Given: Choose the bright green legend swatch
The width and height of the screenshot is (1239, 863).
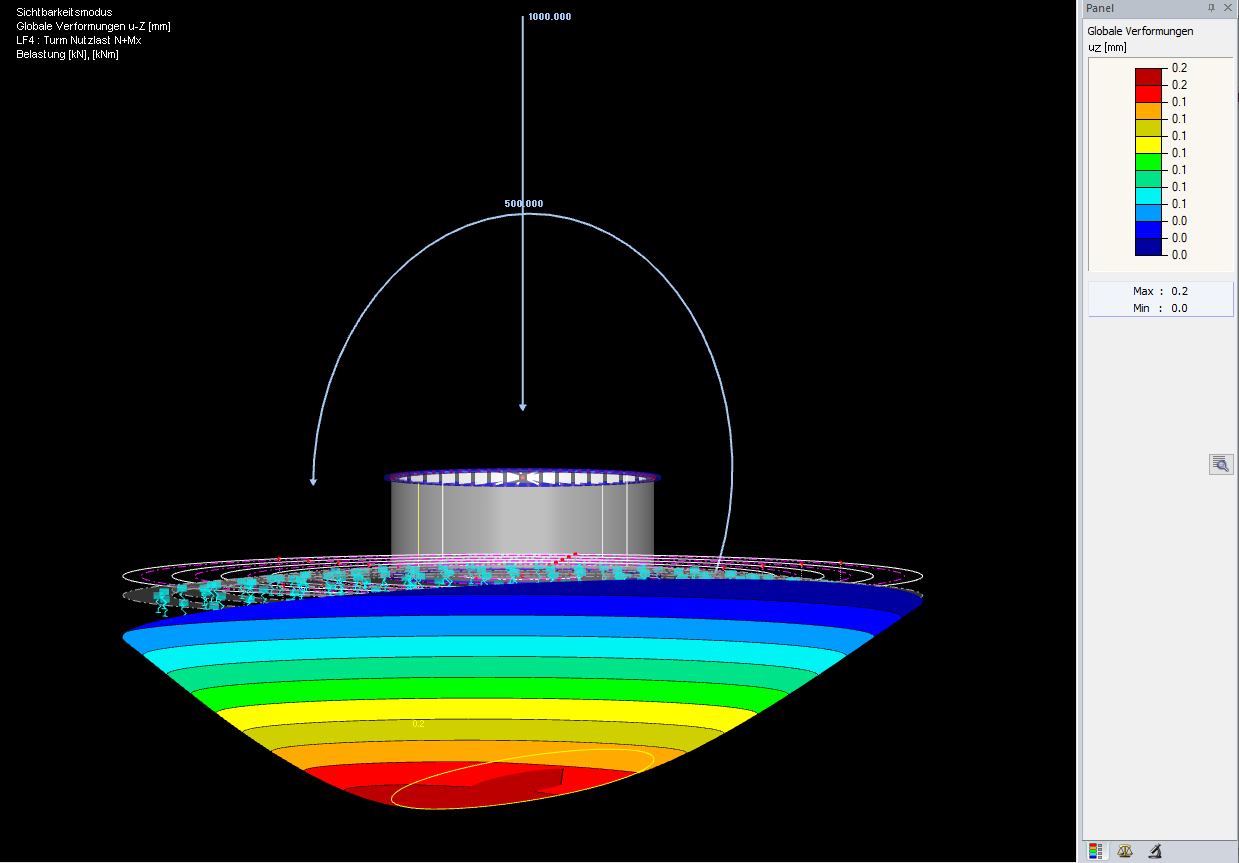Looking at the screenshot, I should coord(1148,162).
